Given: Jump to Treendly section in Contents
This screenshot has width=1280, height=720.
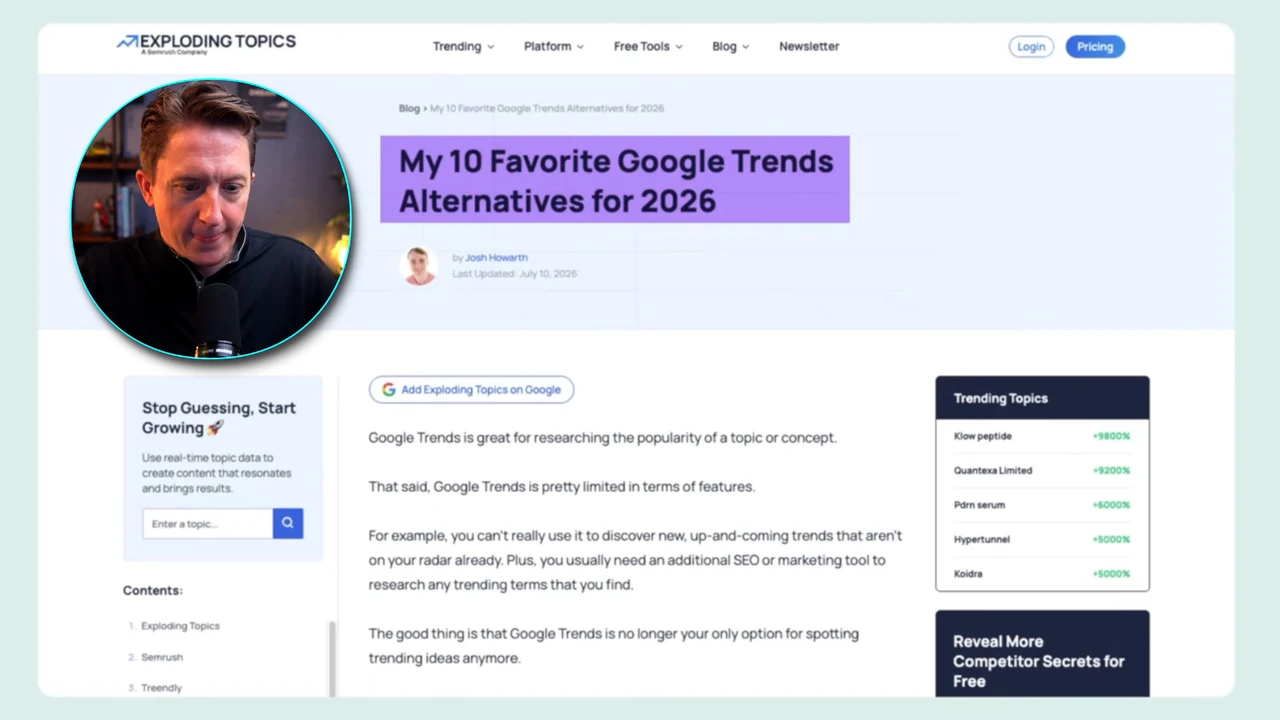Looking at the screenshot, I should [161, 688].
